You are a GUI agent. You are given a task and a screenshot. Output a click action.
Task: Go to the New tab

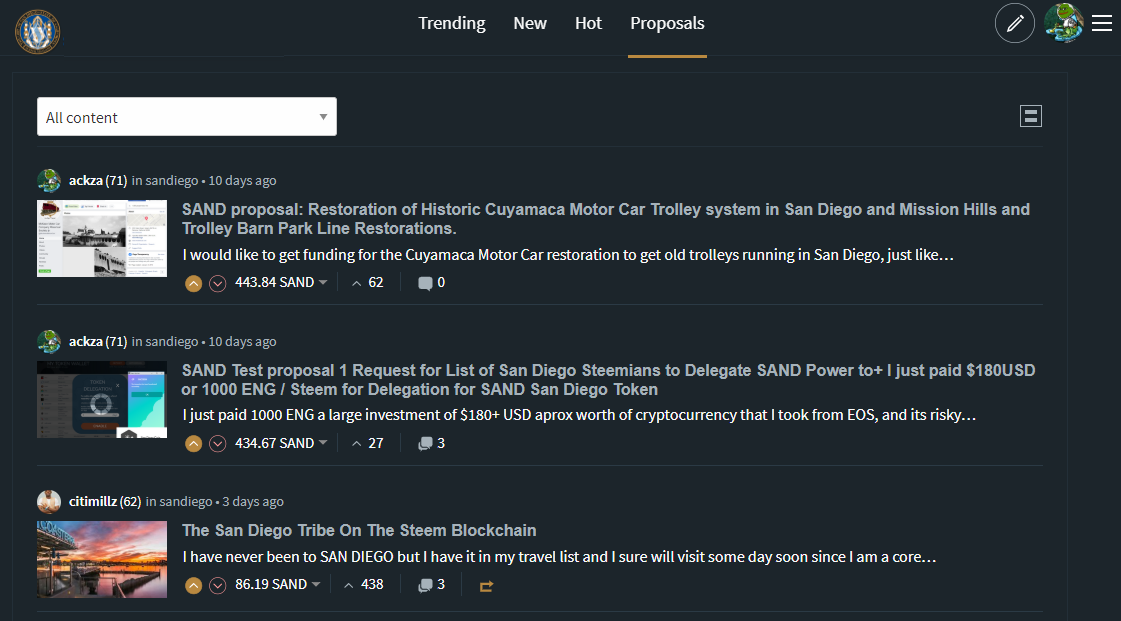tap(530, 24)
